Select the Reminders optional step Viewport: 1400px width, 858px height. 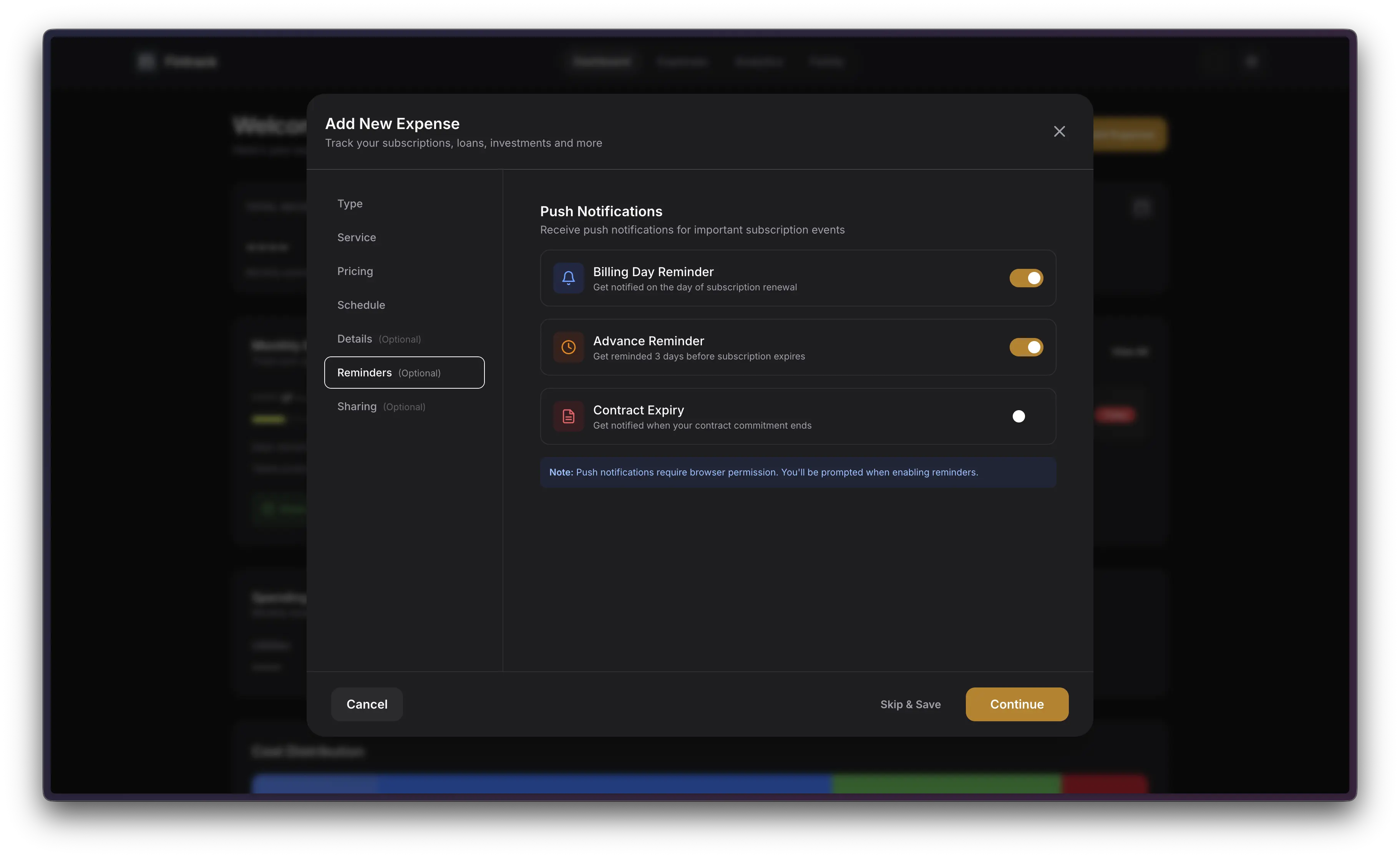(x=404, y=373)
